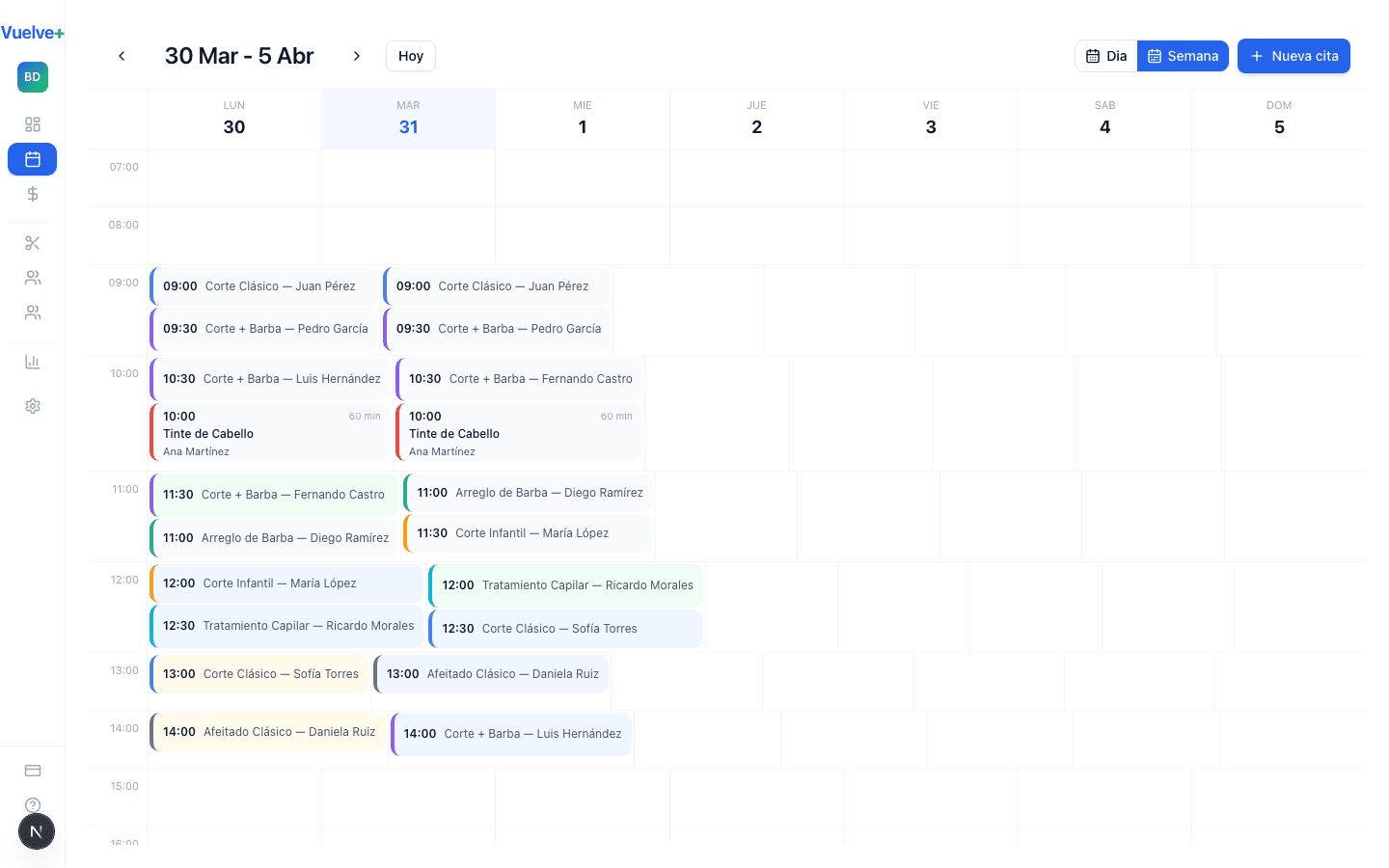Click the help question mark icon
Screen dimensions: 1389x868
[x=33, y=804]
